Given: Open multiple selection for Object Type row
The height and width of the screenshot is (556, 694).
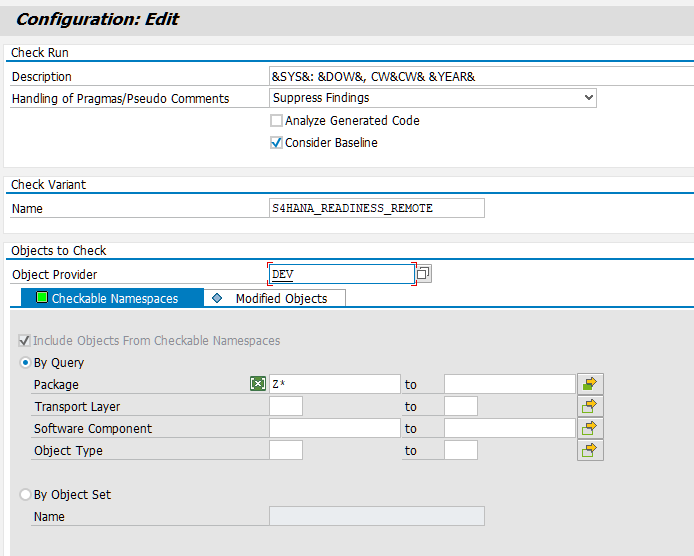Looking at the screenshot, I should tap(590, 450).
